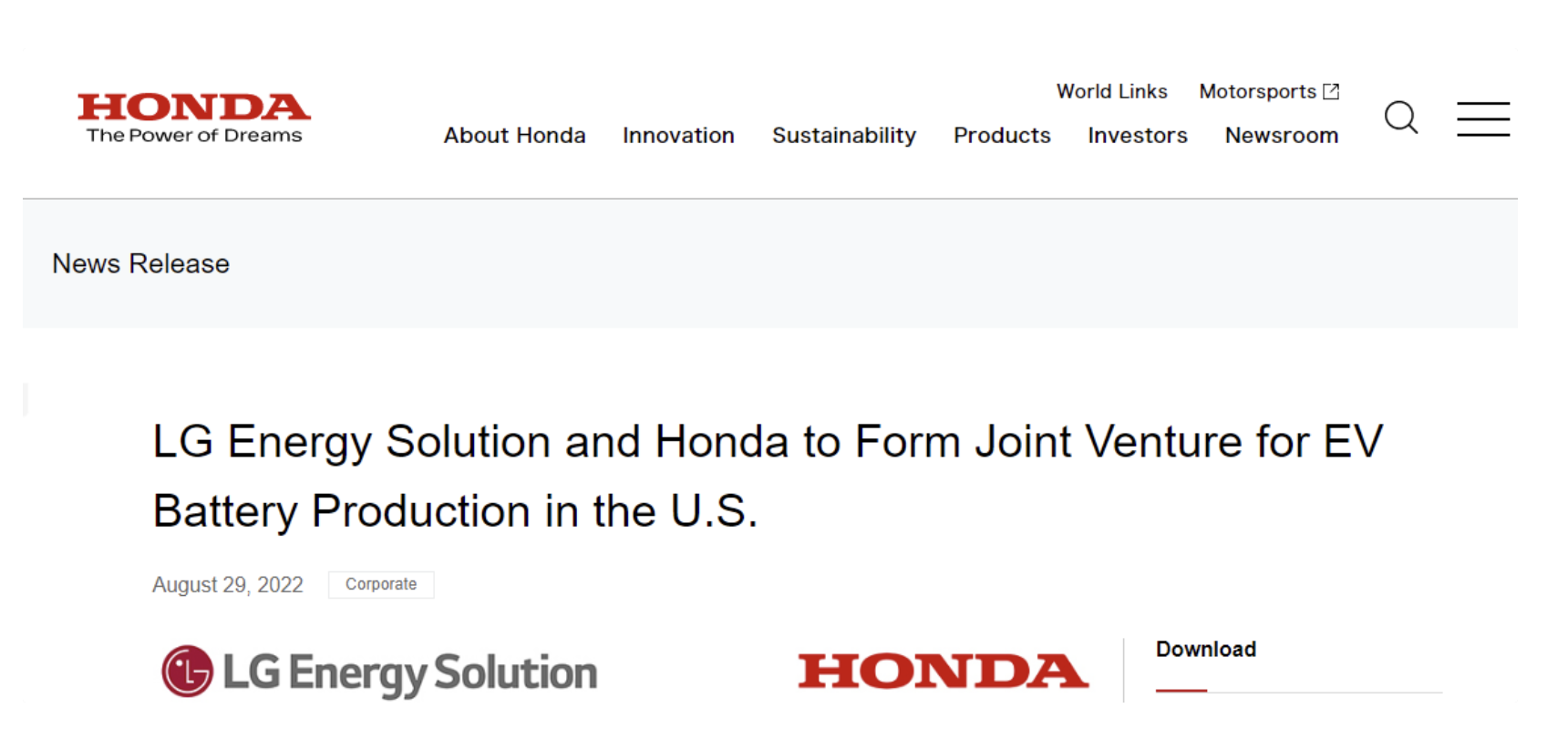The width and height of the screenshot is (1568, 729).
Task: Open the World Links link
Action: (x=1111, y=91)
